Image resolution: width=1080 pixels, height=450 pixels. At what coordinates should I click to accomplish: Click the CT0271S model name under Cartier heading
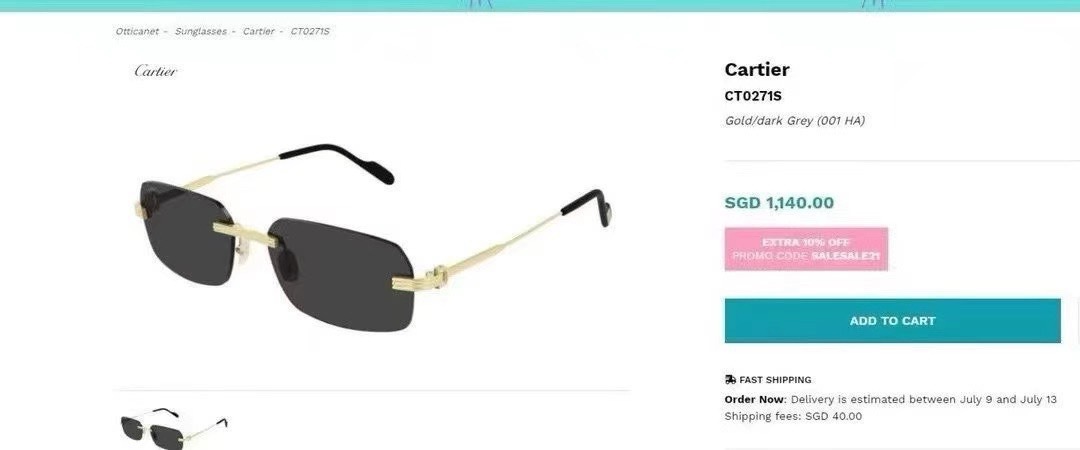pos(753,96)
